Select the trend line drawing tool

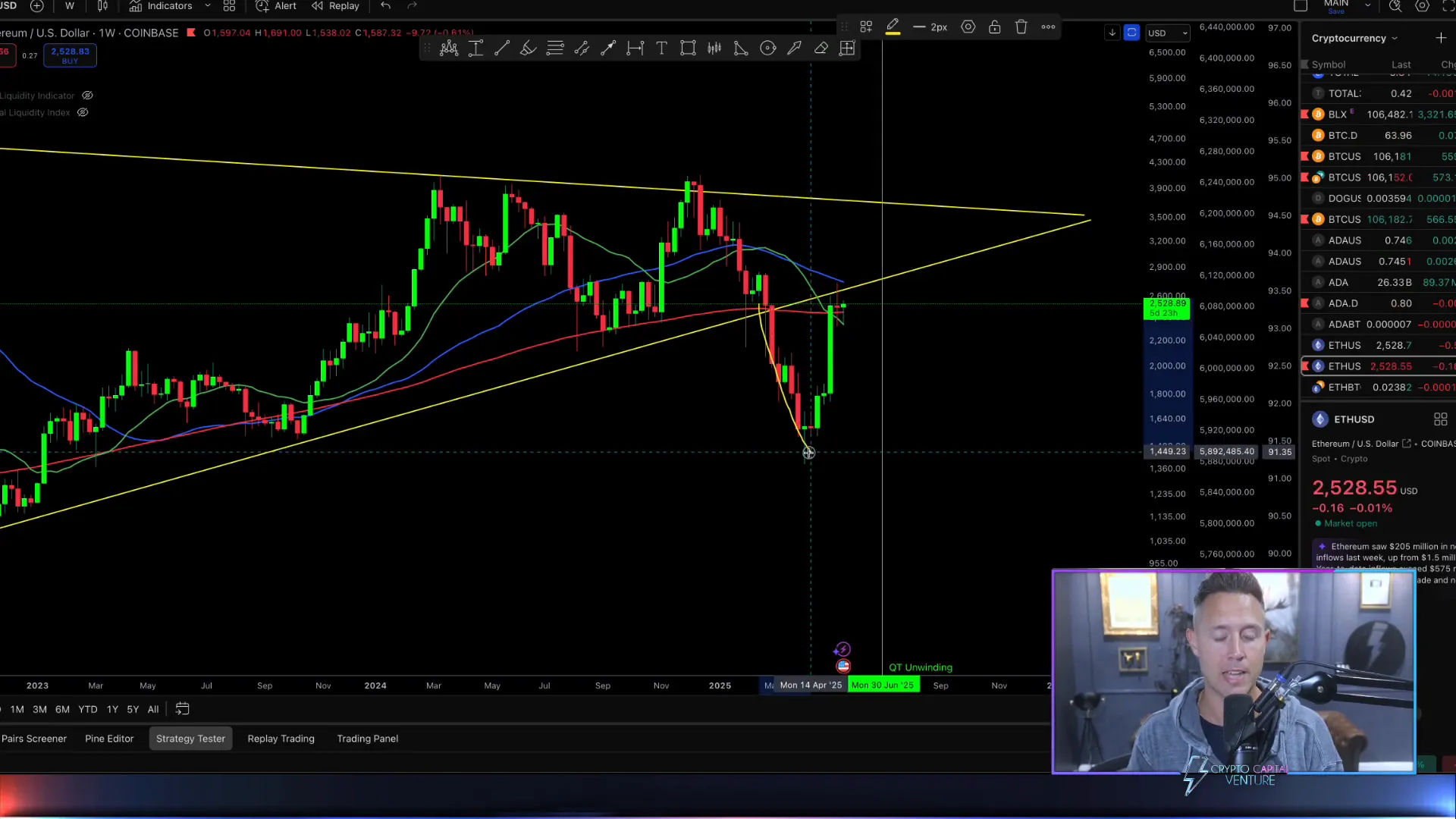(x=502, y=49)
